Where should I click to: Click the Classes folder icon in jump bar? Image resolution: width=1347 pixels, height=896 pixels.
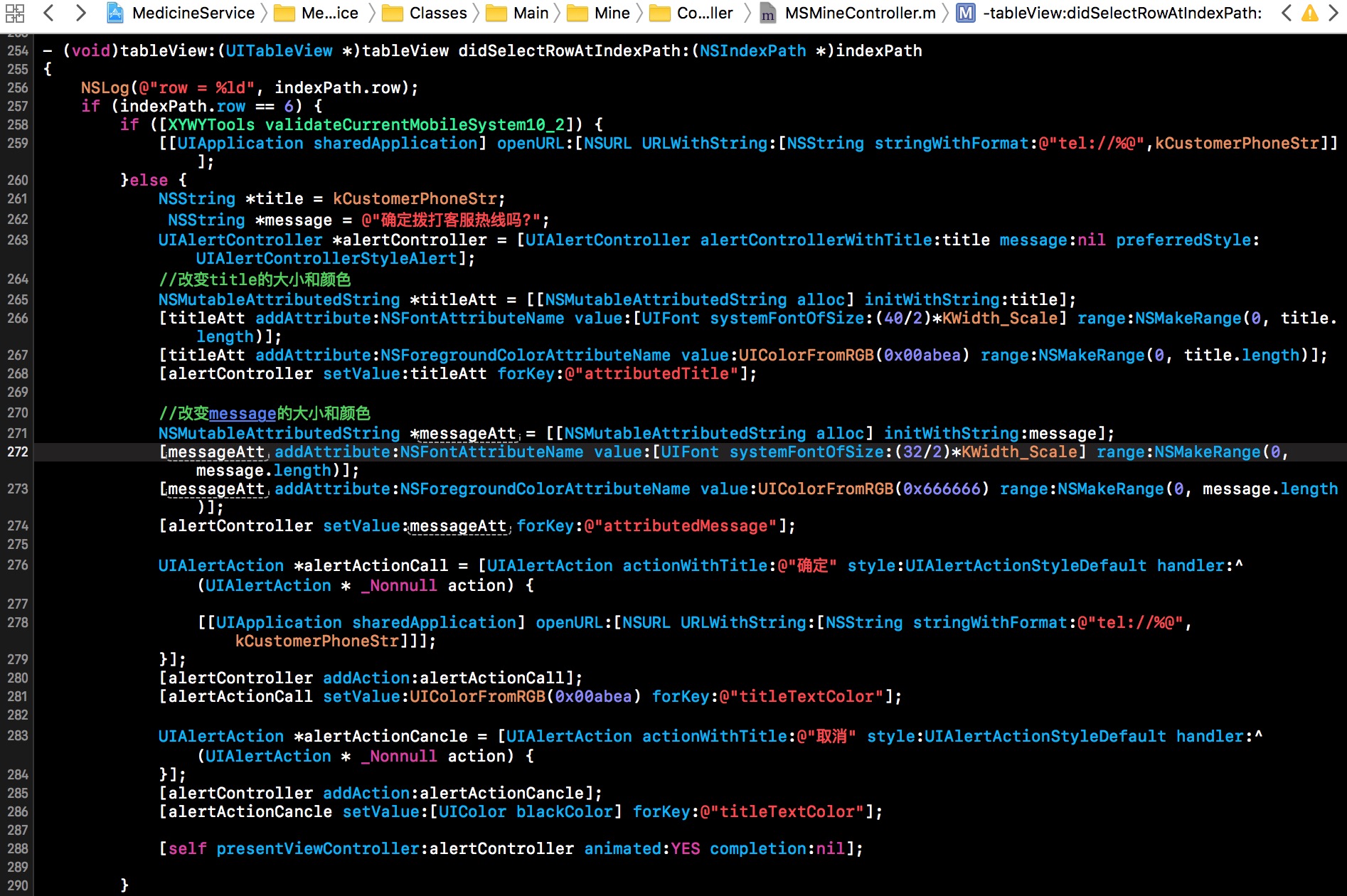pyautogui.click(x=392, y=13)
